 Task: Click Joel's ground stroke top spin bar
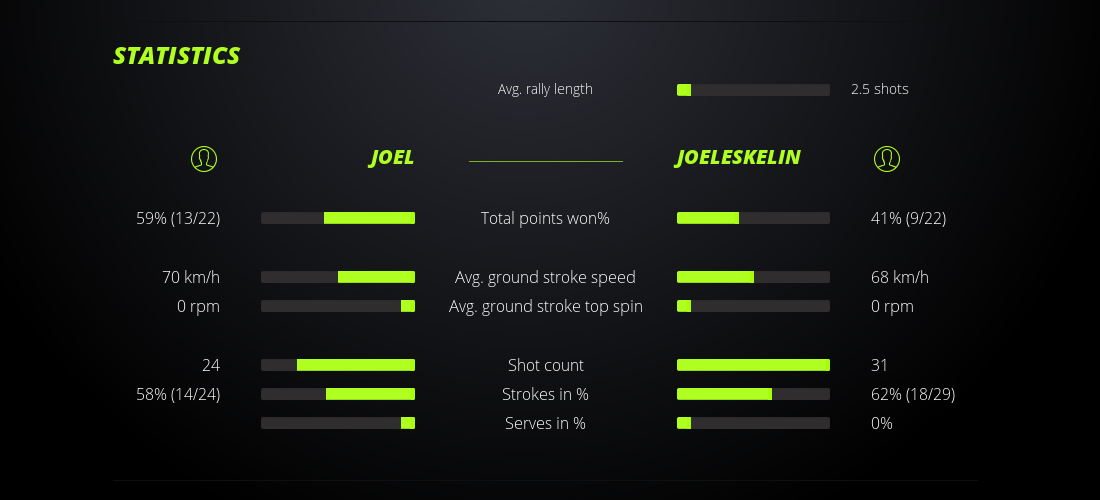(338, 306)
